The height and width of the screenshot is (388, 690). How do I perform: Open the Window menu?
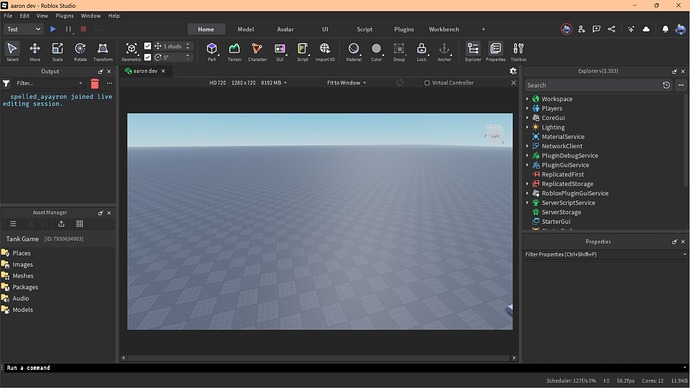pos(91,16)
